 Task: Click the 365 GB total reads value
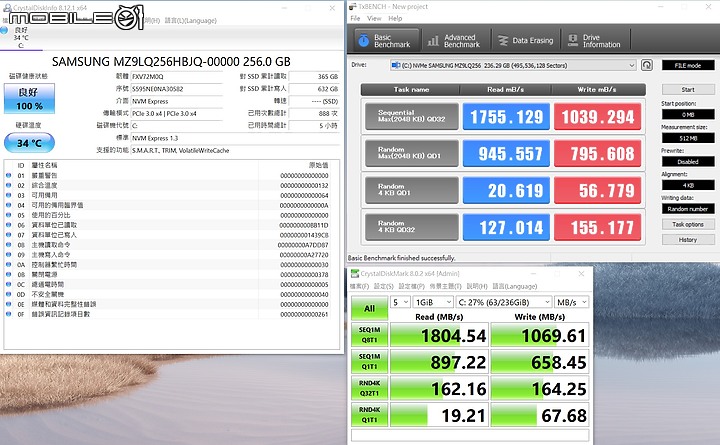314,77
